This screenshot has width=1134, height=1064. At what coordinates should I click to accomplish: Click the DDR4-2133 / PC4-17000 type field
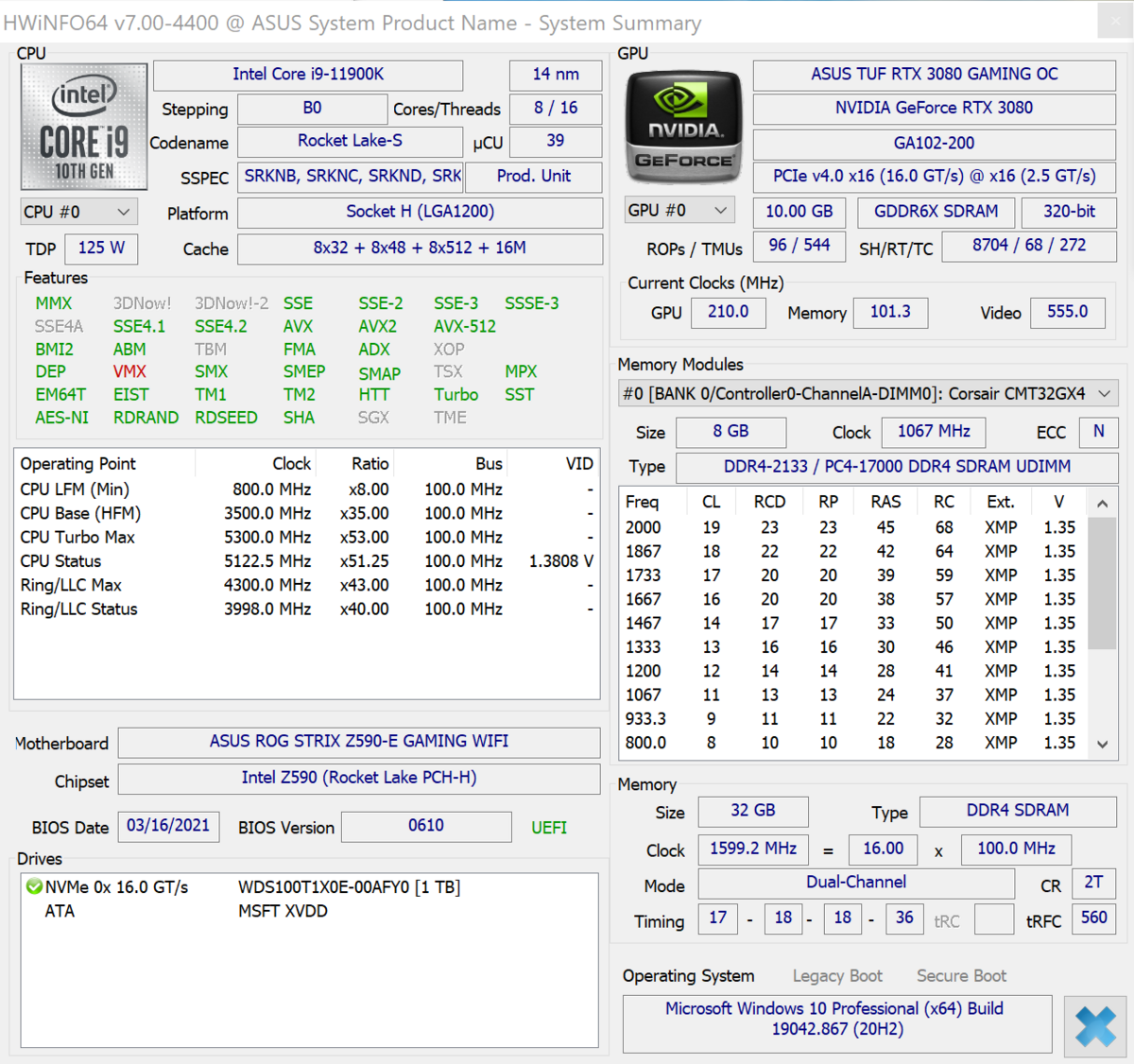[897, 467]
